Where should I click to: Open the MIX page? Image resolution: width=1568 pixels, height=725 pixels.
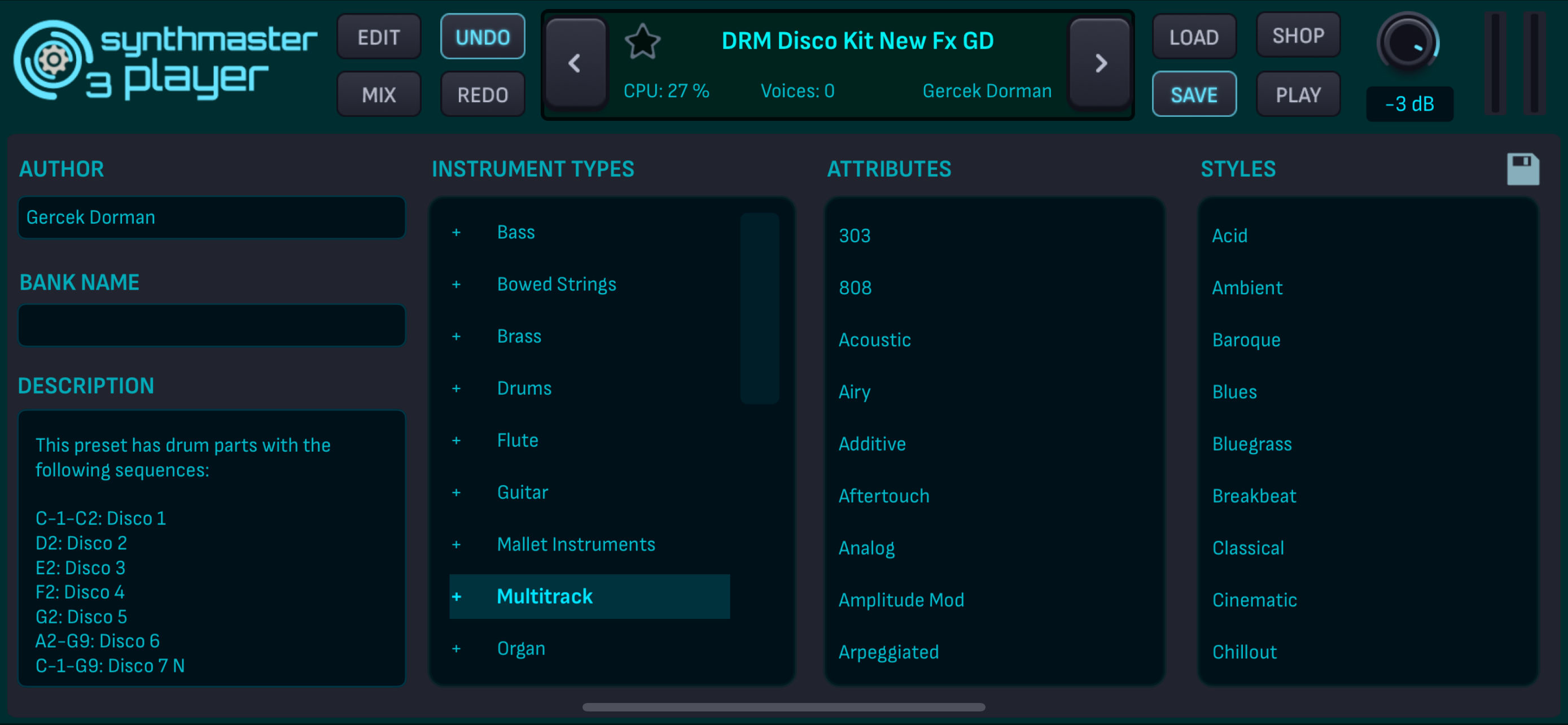379,94
